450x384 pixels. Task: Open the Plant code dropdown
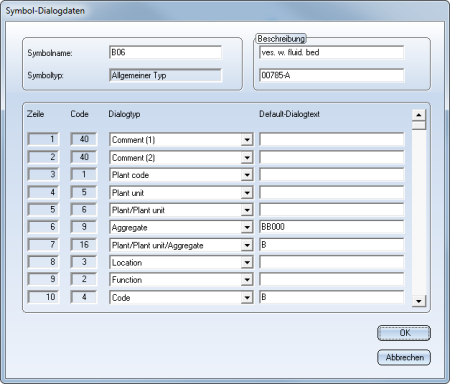(247, 175)
